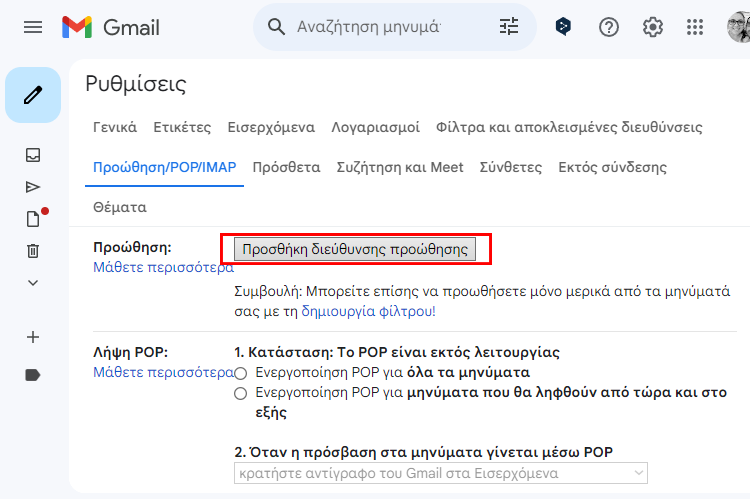Click the Gmail logo
Viewport: 750px width, 500px height.
coord(110,27)
